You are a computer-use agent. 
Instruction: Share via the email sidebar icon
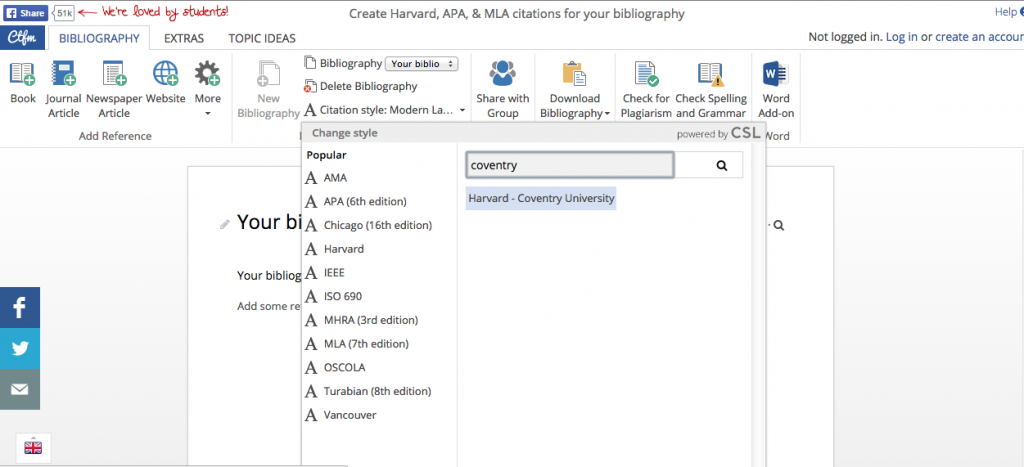pos(20,389)
